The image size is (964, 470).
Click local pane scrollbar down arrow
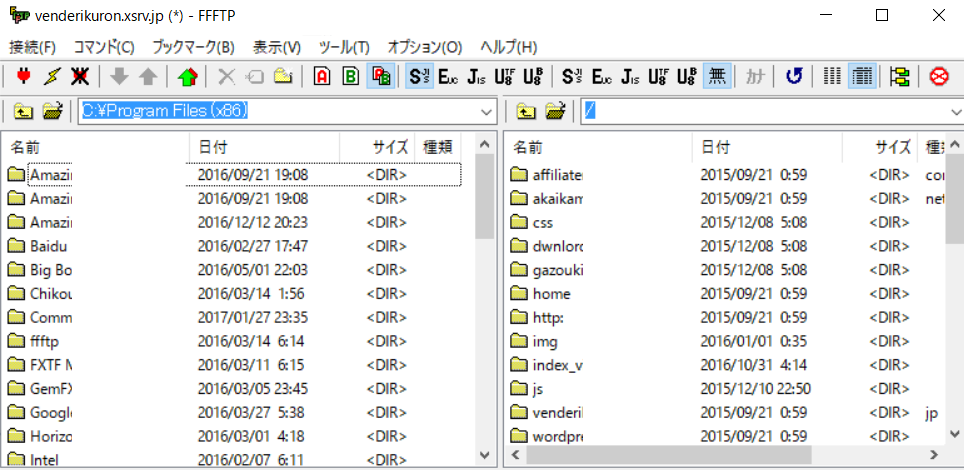tap(484, 455)
